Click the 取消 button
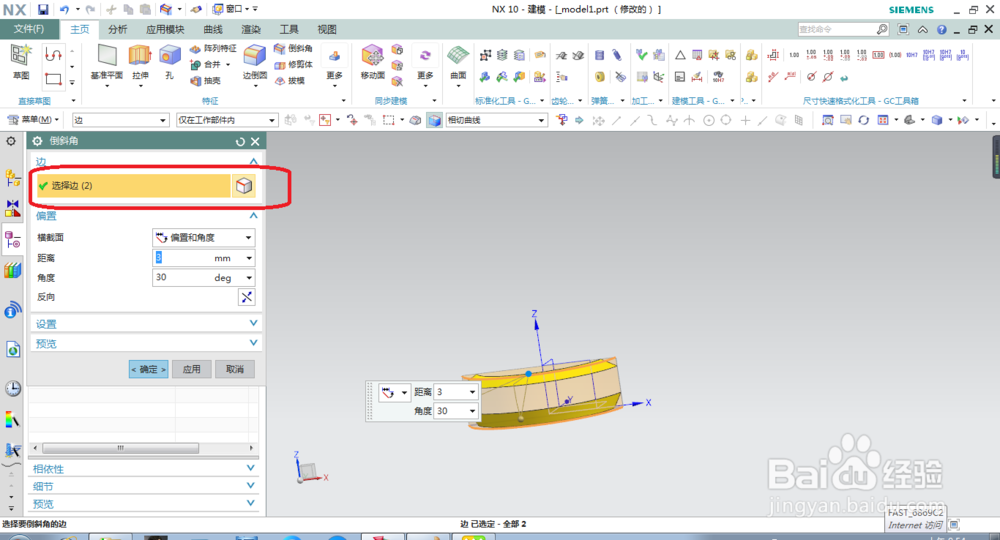 tap(235, 369)
